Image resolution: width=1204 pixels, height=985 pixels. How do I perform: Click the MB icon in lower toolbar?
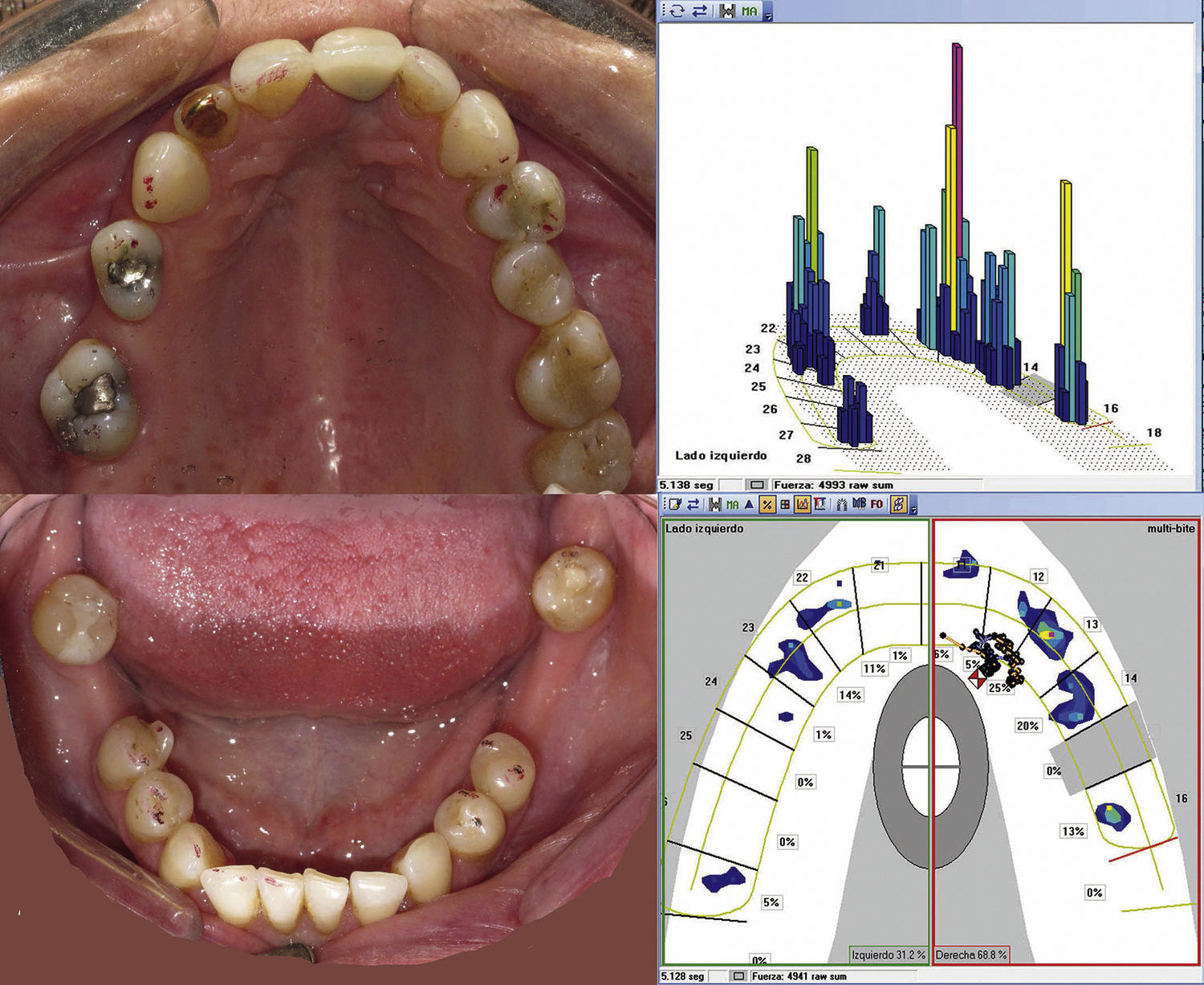point(859,504)
